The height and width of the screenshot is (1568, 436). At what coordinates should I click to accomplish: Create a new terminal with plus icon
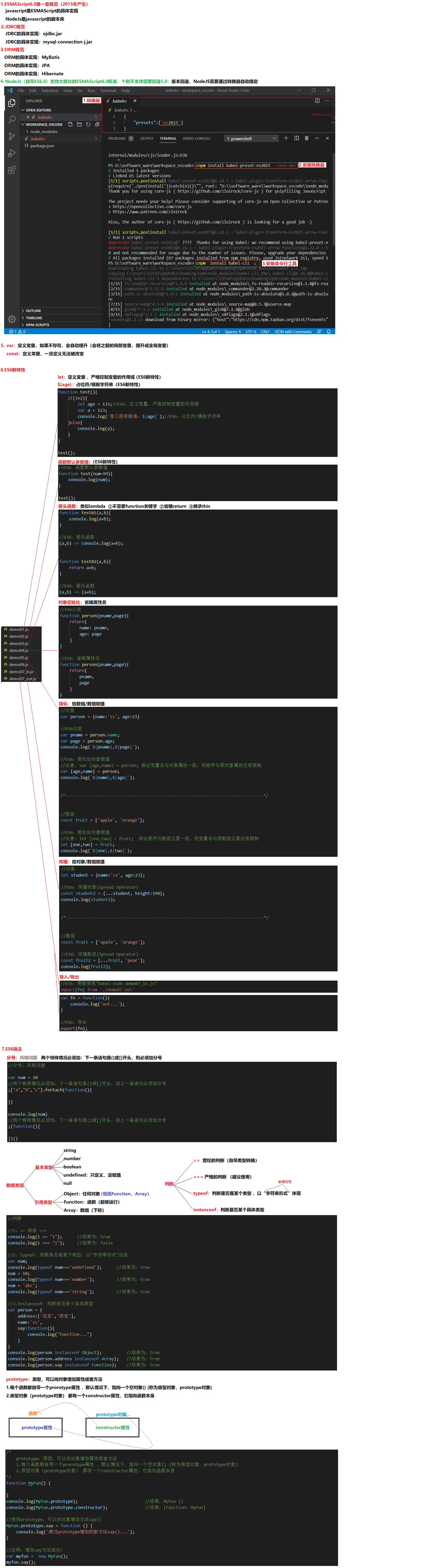coord(286,138)
